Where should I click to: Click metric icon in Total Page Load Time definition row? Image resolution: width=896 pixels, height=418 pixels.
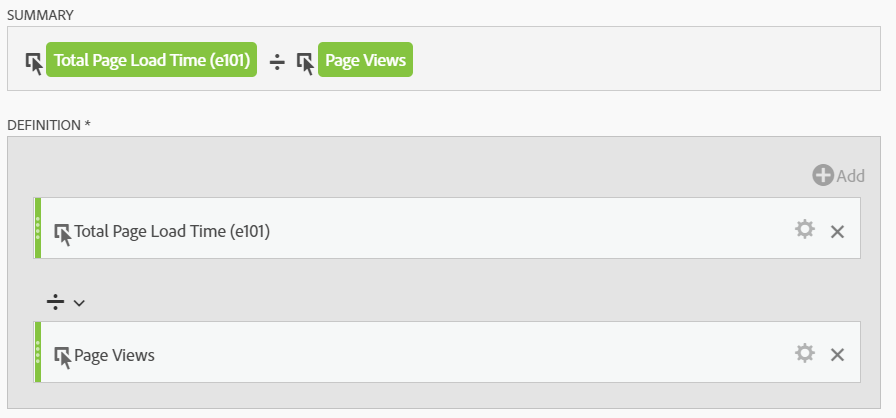(63, 234)
